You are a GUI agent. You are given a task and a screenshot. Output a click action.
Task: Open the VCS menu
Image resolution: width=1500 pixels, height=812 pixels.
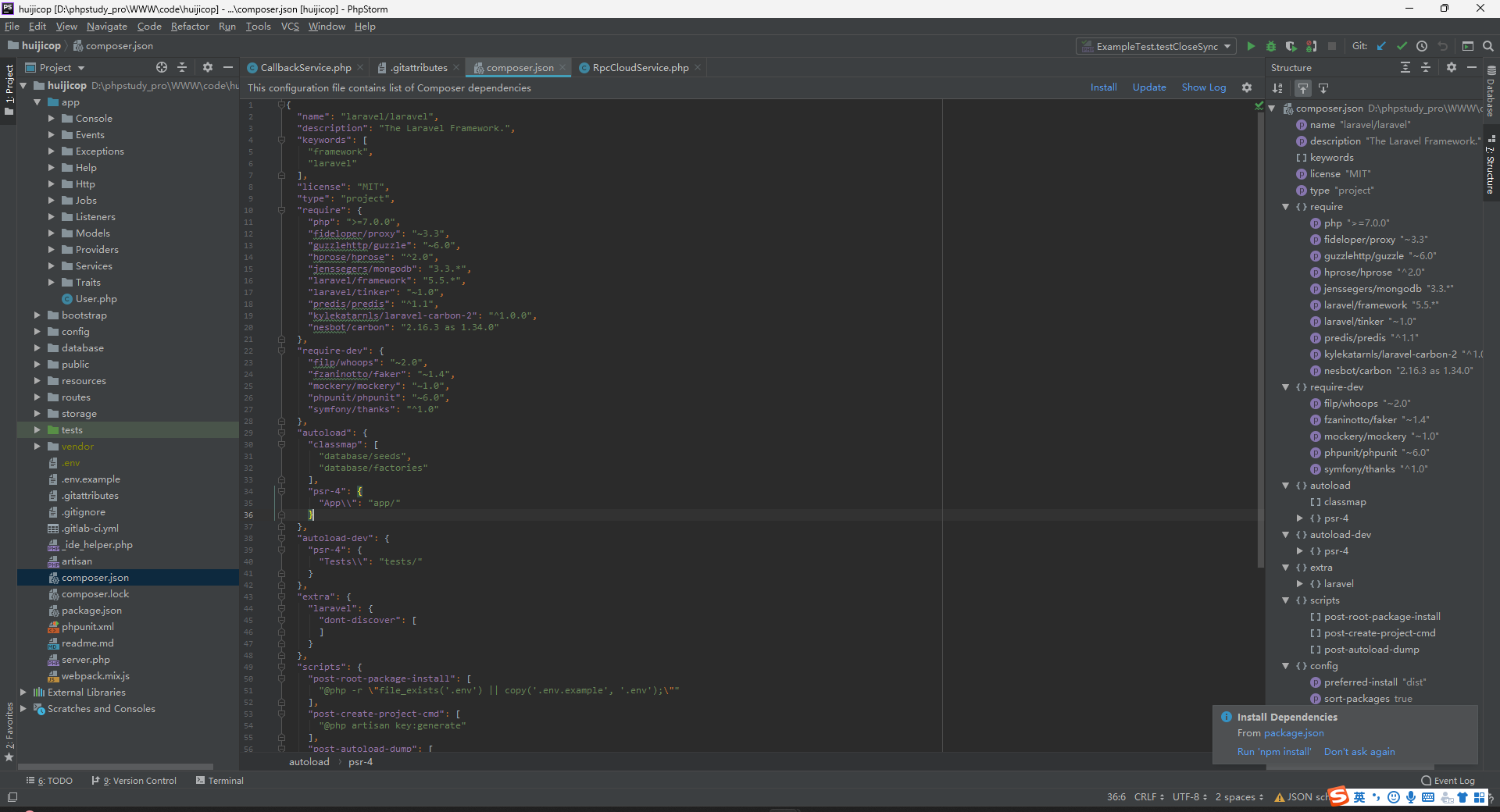click(290, 27)
